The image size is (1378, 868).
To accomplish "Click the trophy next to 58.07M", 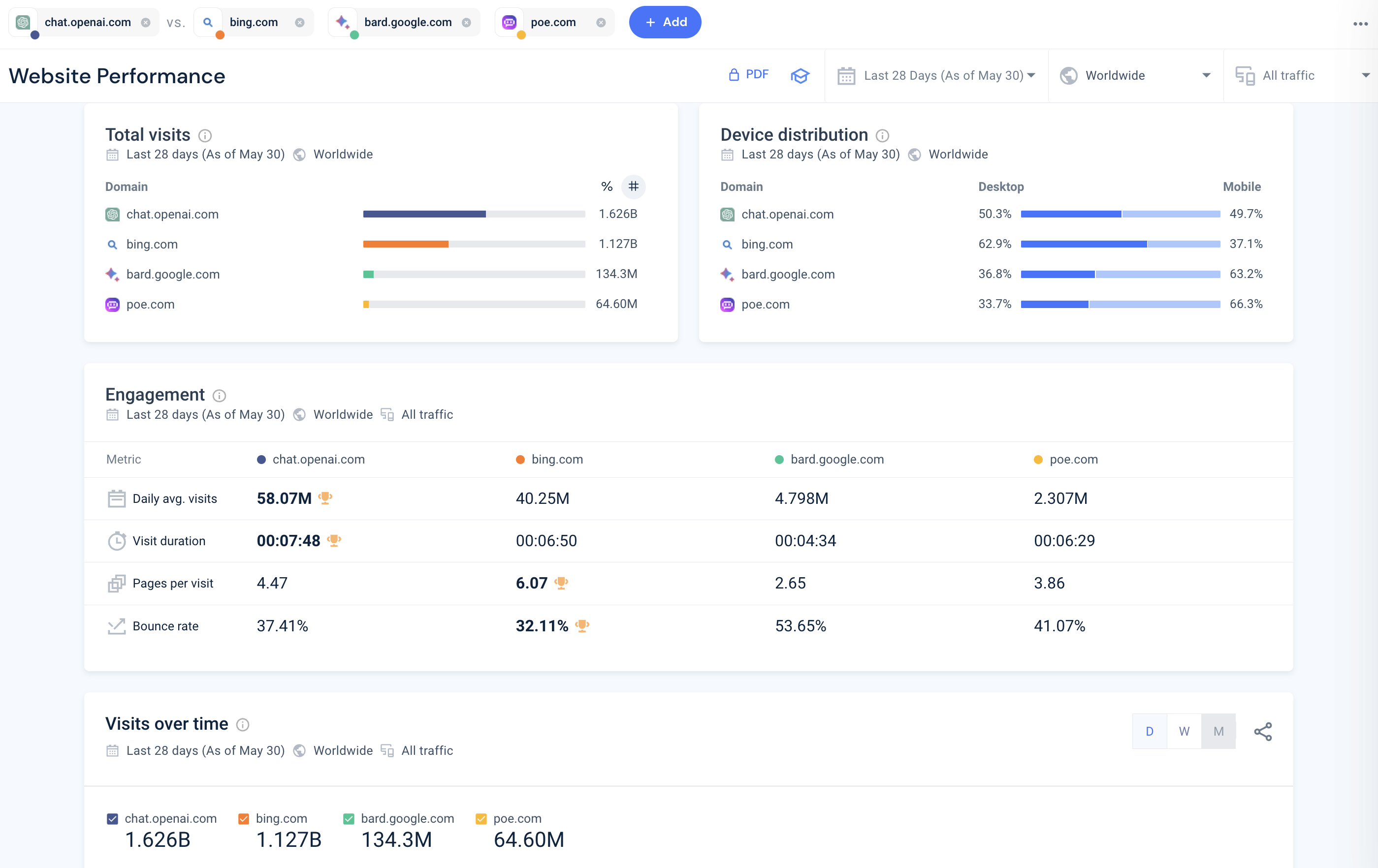I will pyautogui.click(x=325, y=497).
